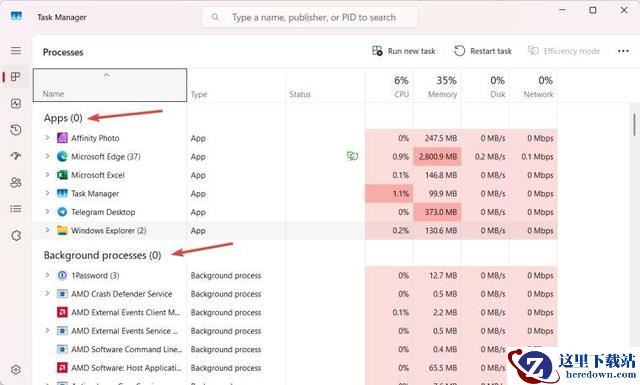Image resolution: width=640 pixels, height=385 pixels.
Task: Sort by the Type column header
Action: tap(236, 86)
